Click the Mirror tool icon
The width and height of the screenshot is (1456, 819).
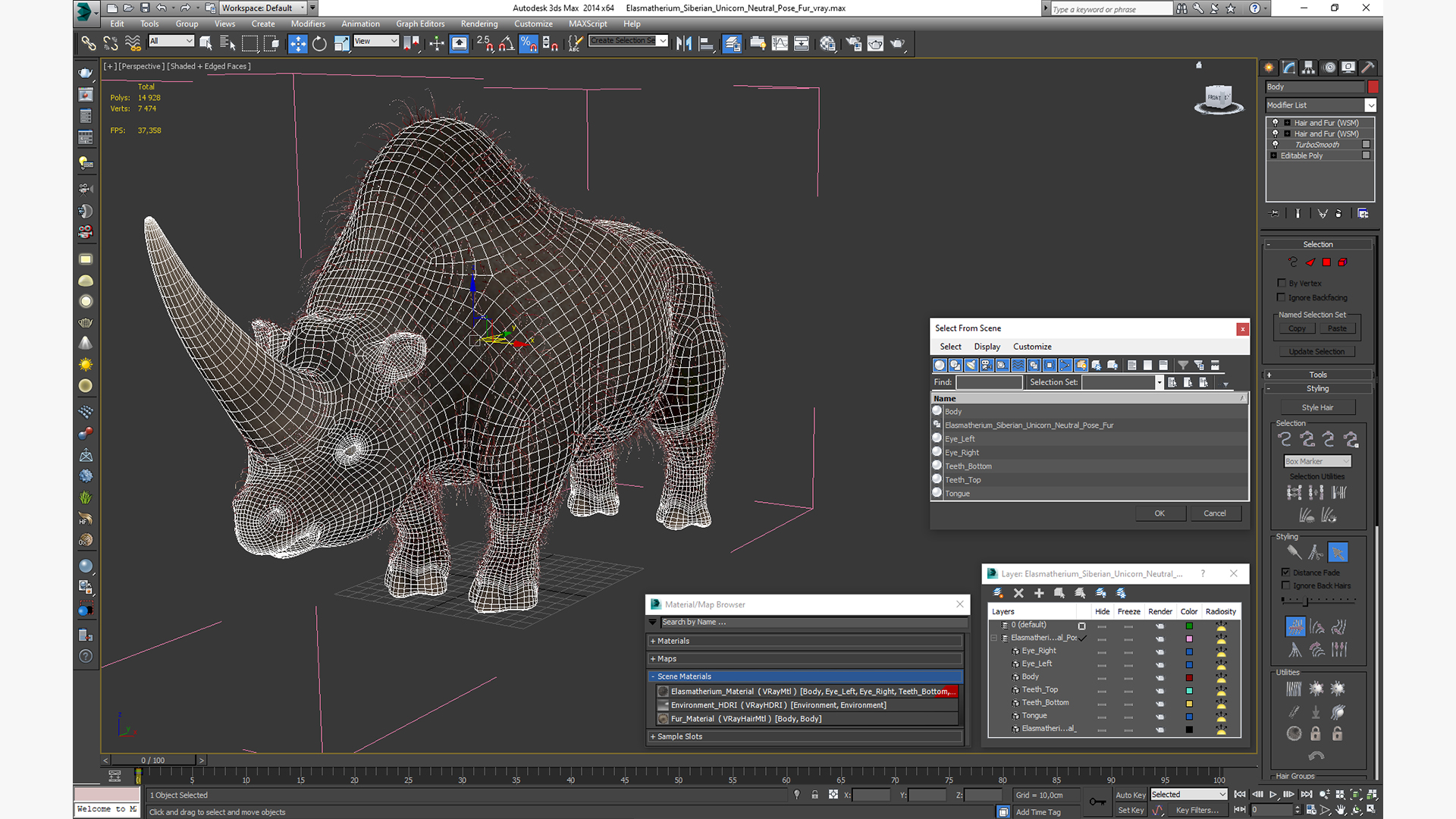pos(683,44)
